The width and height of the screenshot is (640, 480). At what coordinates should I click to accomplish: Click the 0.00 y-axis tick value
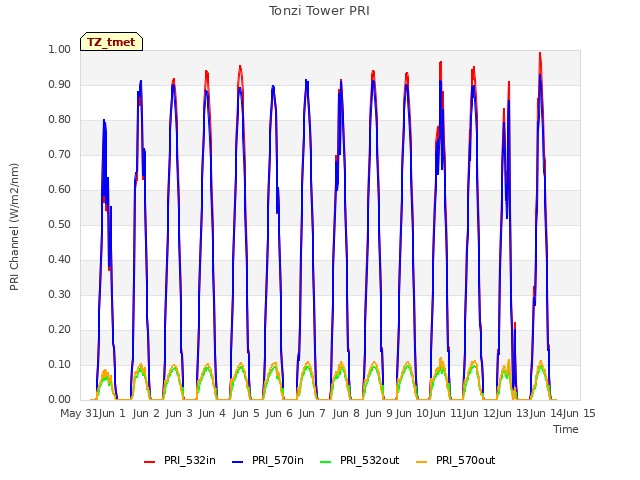coord(60,400)
